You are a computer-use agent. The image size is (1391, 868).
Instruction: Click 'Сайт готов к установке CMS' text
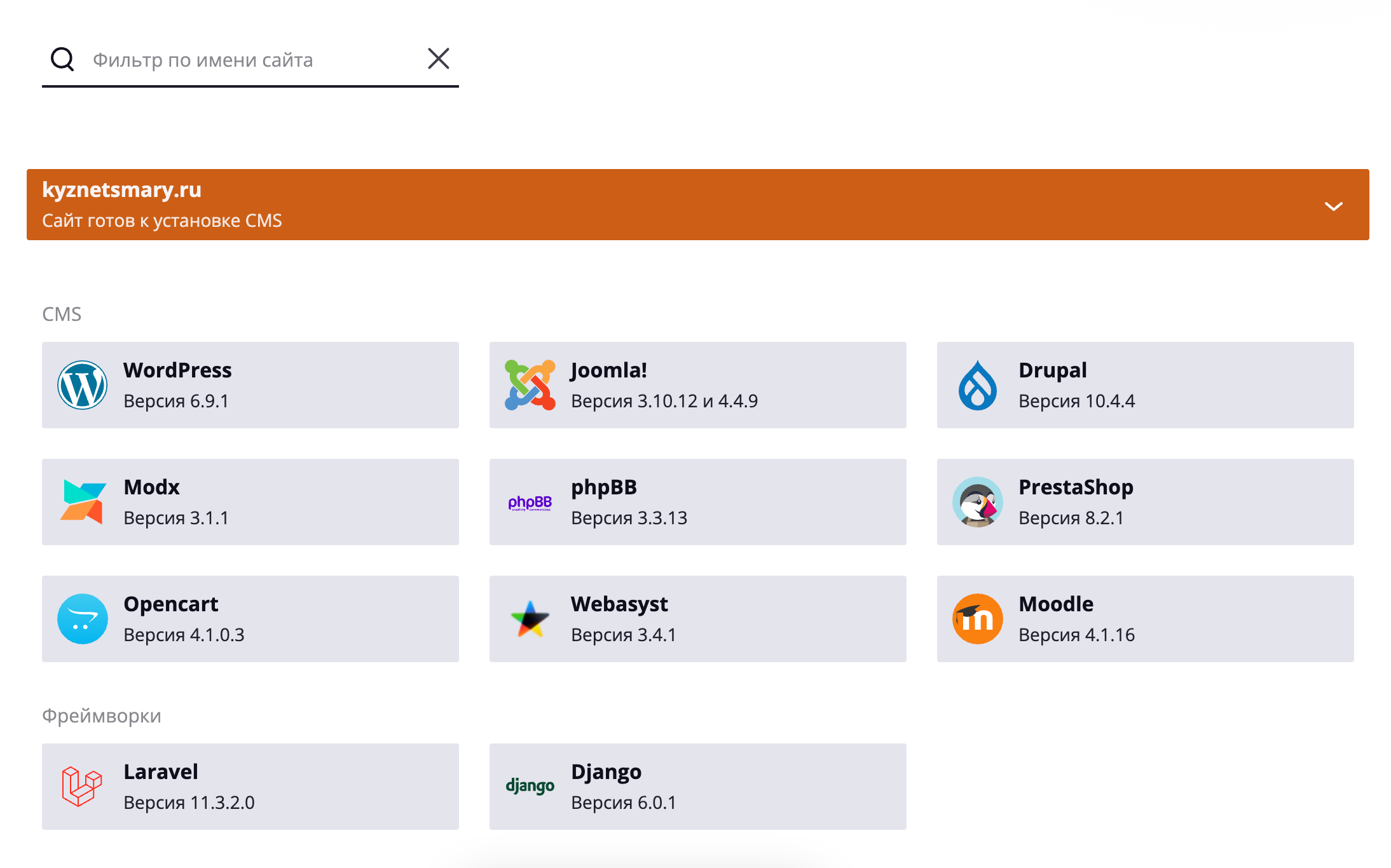tap(162, 220)
